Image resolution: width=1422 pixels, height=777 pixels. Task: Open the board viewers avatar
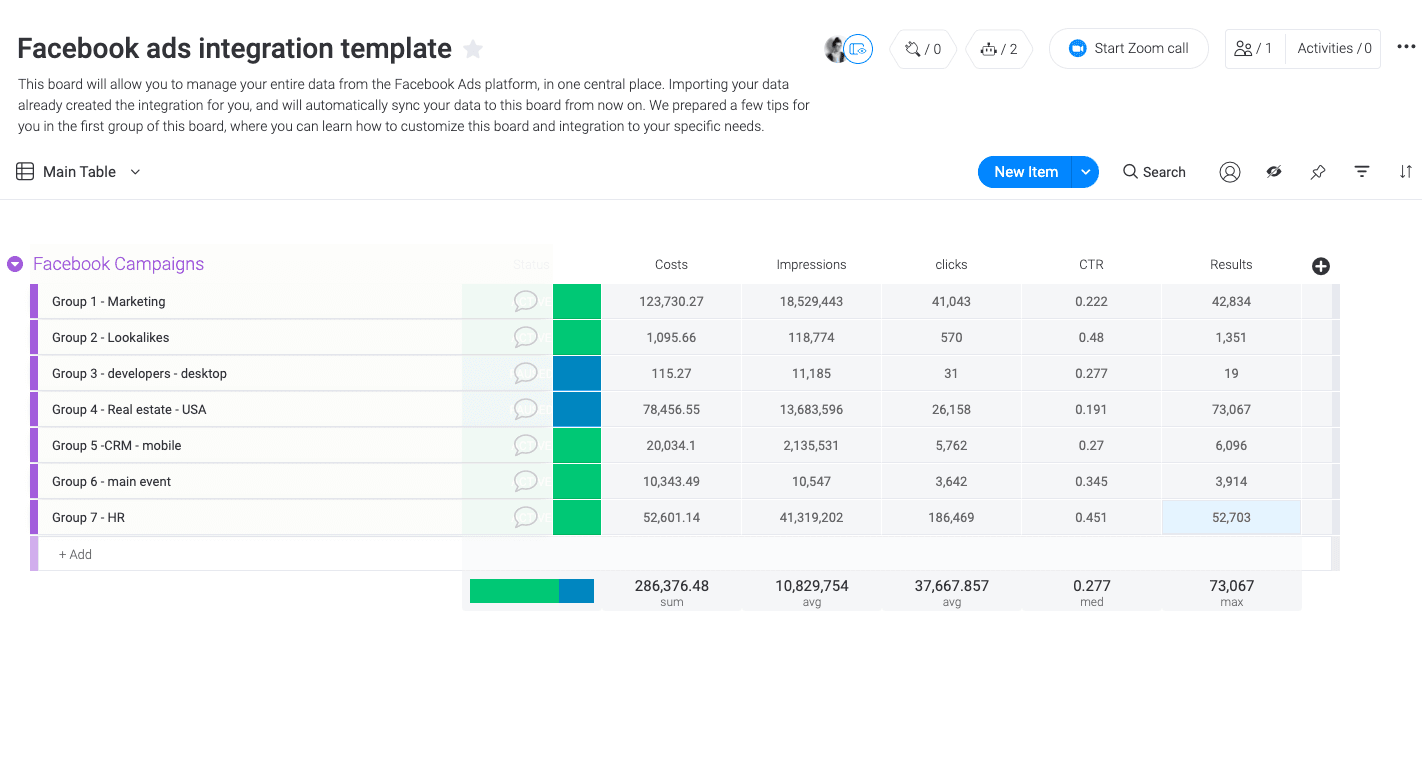pyautogui.click(x=848, y=49)
